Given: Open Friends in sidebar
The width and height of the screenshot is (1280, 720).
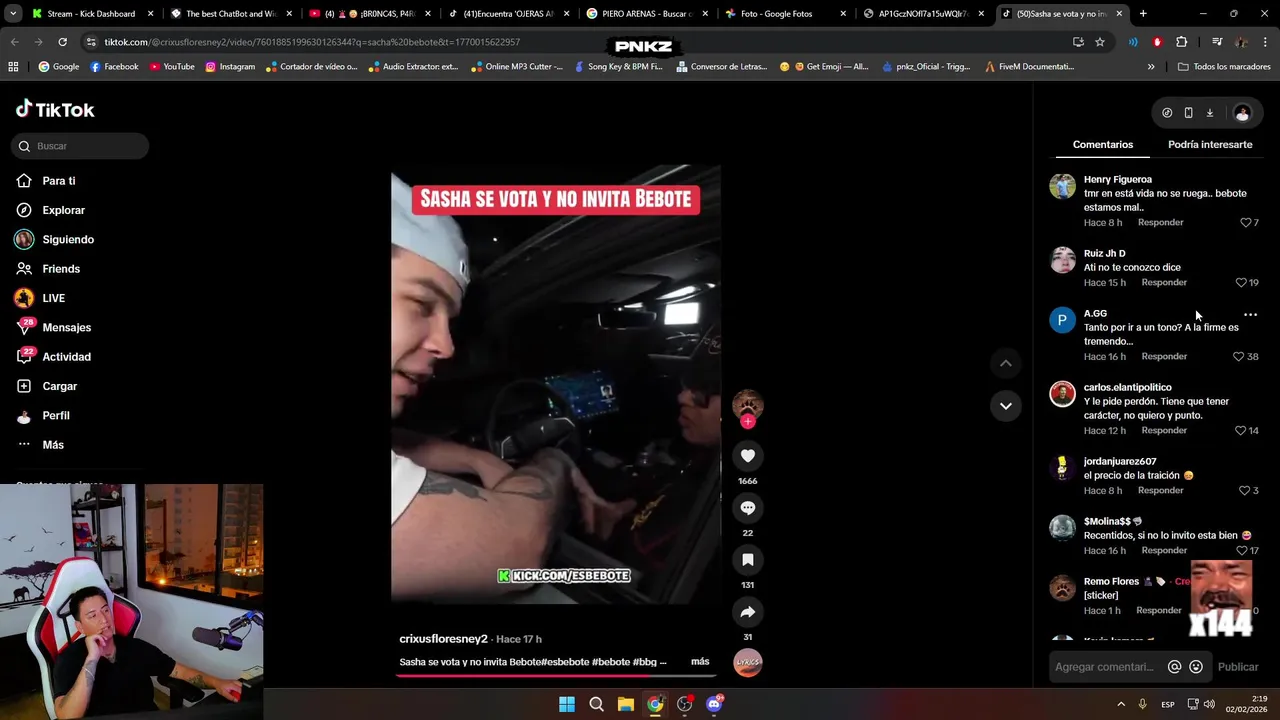Looking at the screenshot, I should 47,269.
